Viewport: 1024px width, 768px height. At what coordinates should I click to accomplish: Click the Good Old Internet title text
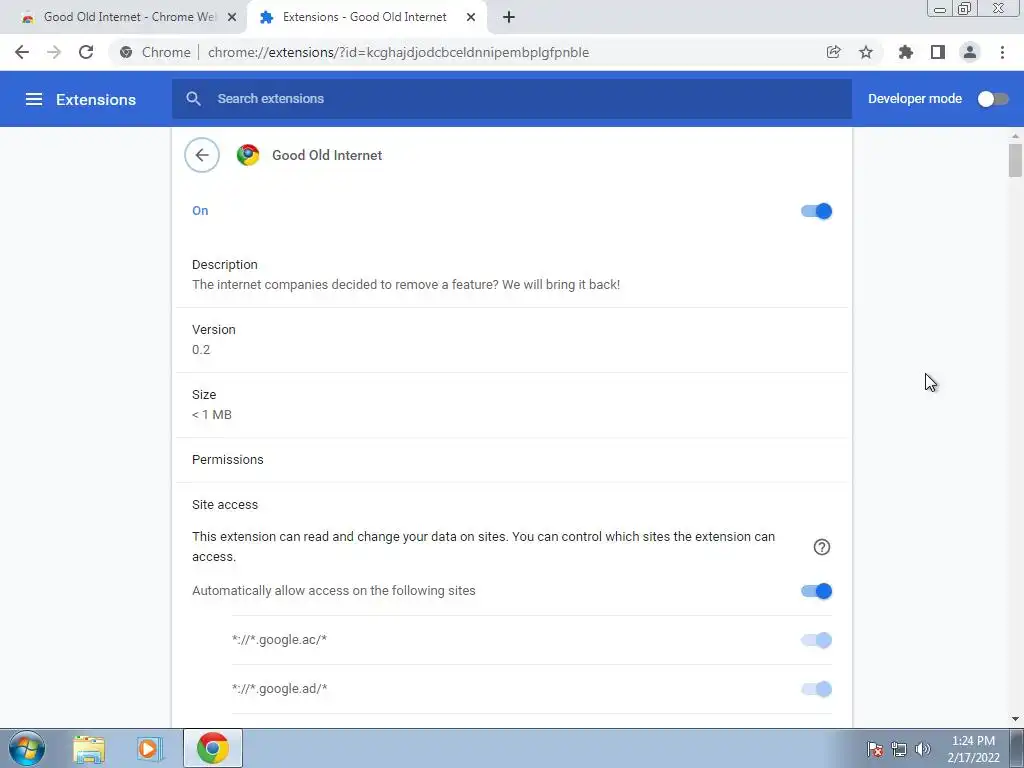click(x=327, y=155)
